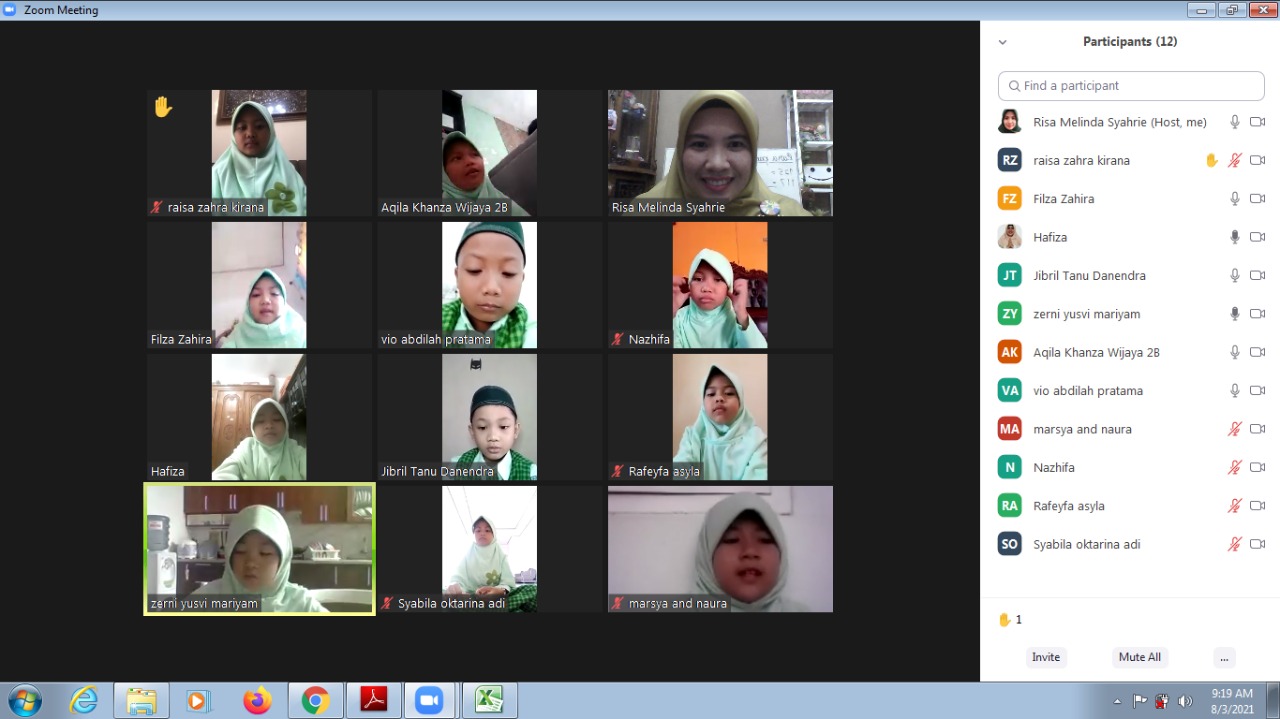The height and width of the screenshot is (719, 1280).
Task: Click muted mic icon for Syabila oktarina adi
Action: coord(1235,544)
